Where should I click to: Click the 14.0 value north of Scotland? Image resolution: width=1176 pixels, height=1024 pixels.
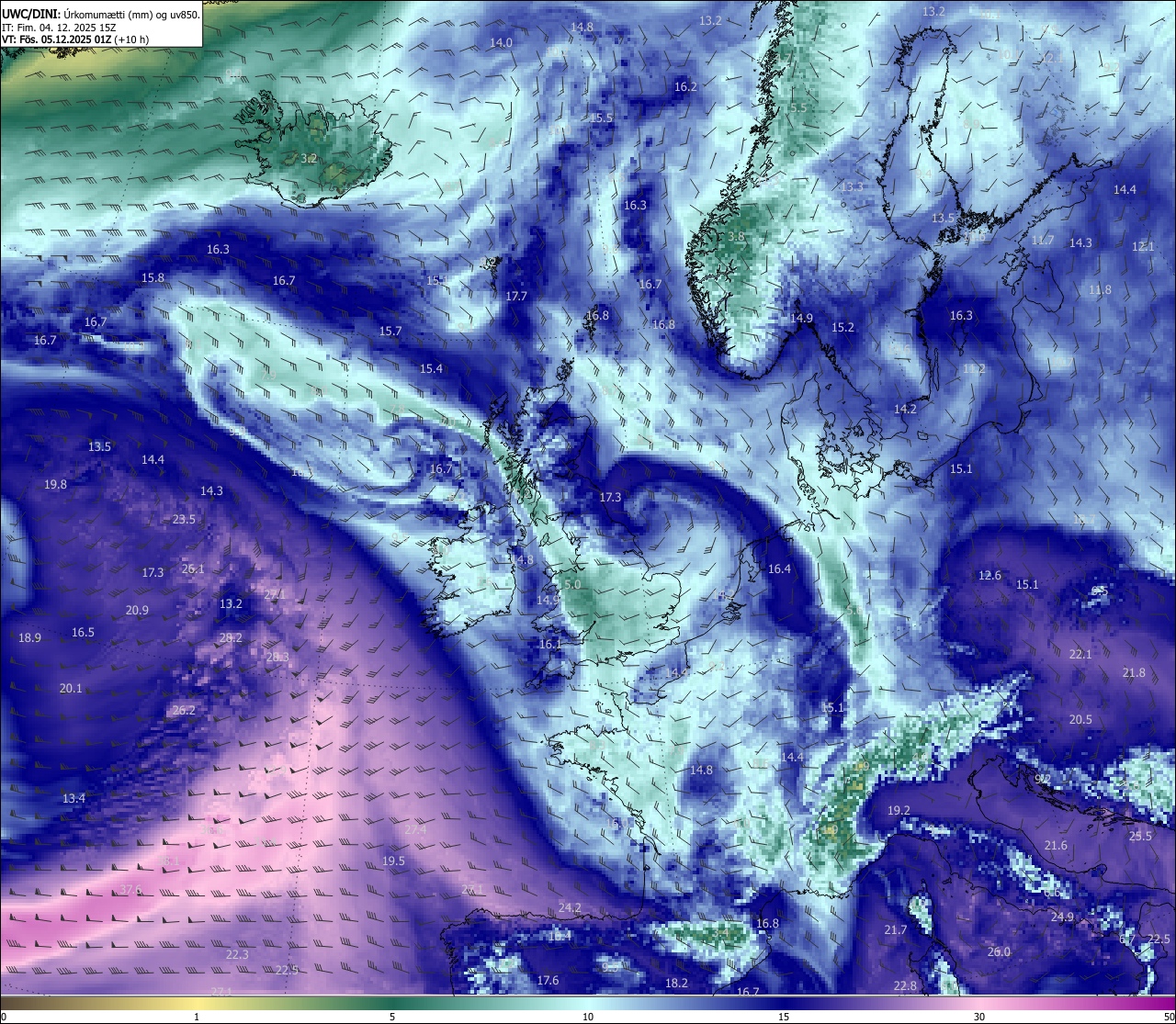501,42
